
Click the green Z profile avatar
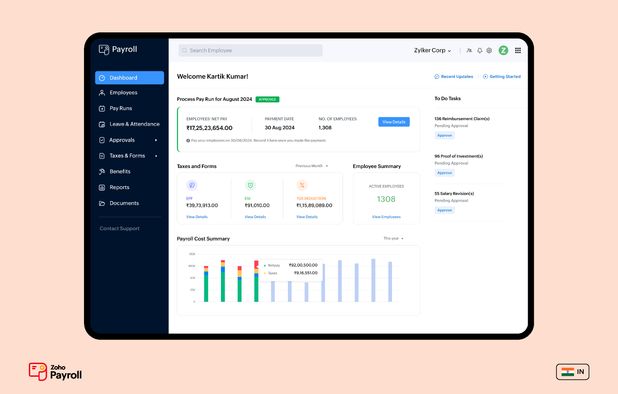(503, 50)
